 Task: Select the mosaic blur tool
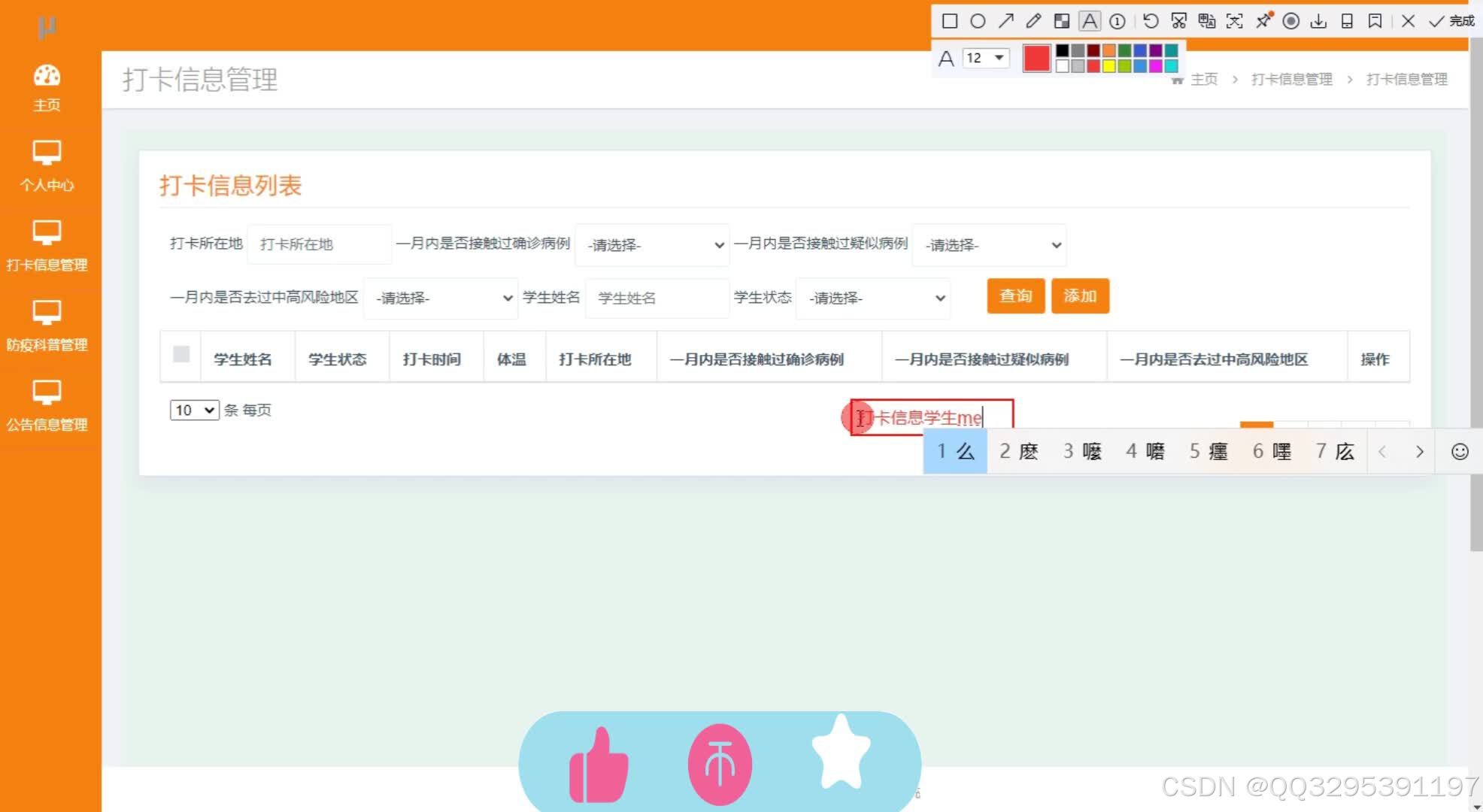point(1062,21)
